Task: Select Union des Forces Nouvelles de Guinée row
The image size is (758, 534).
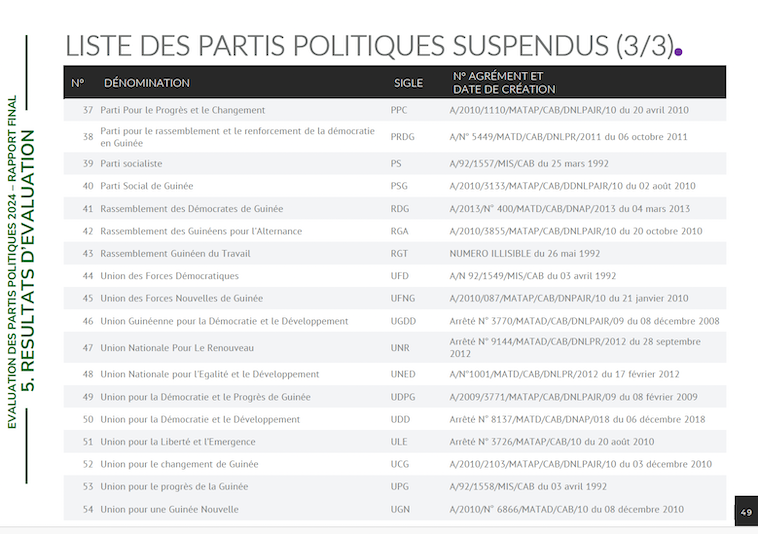Action: (180, 298)
